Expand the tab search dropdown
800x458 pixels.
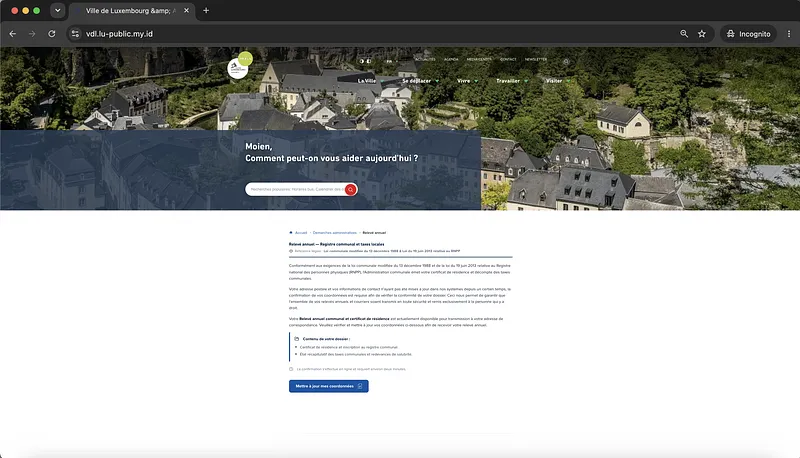tap(58, 10)
